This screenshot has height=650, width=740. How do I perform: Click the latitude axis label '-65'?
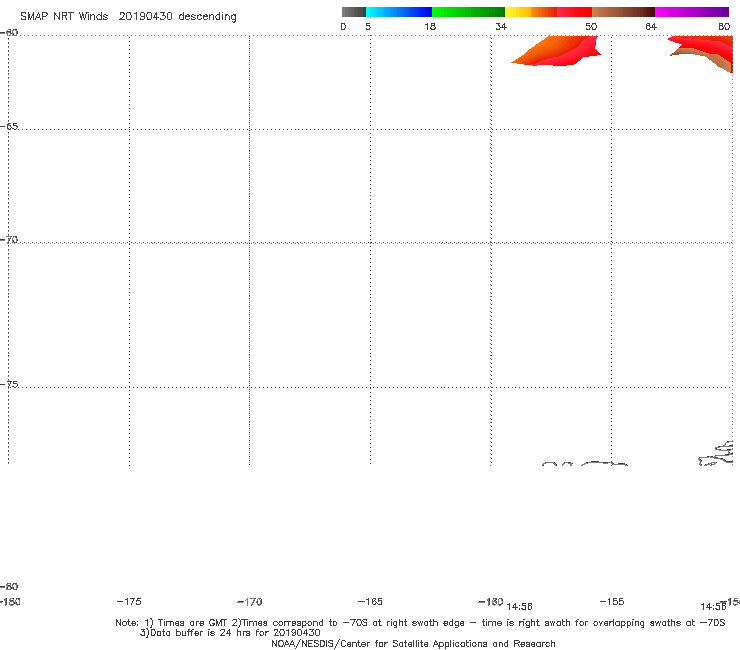[9, 127]
